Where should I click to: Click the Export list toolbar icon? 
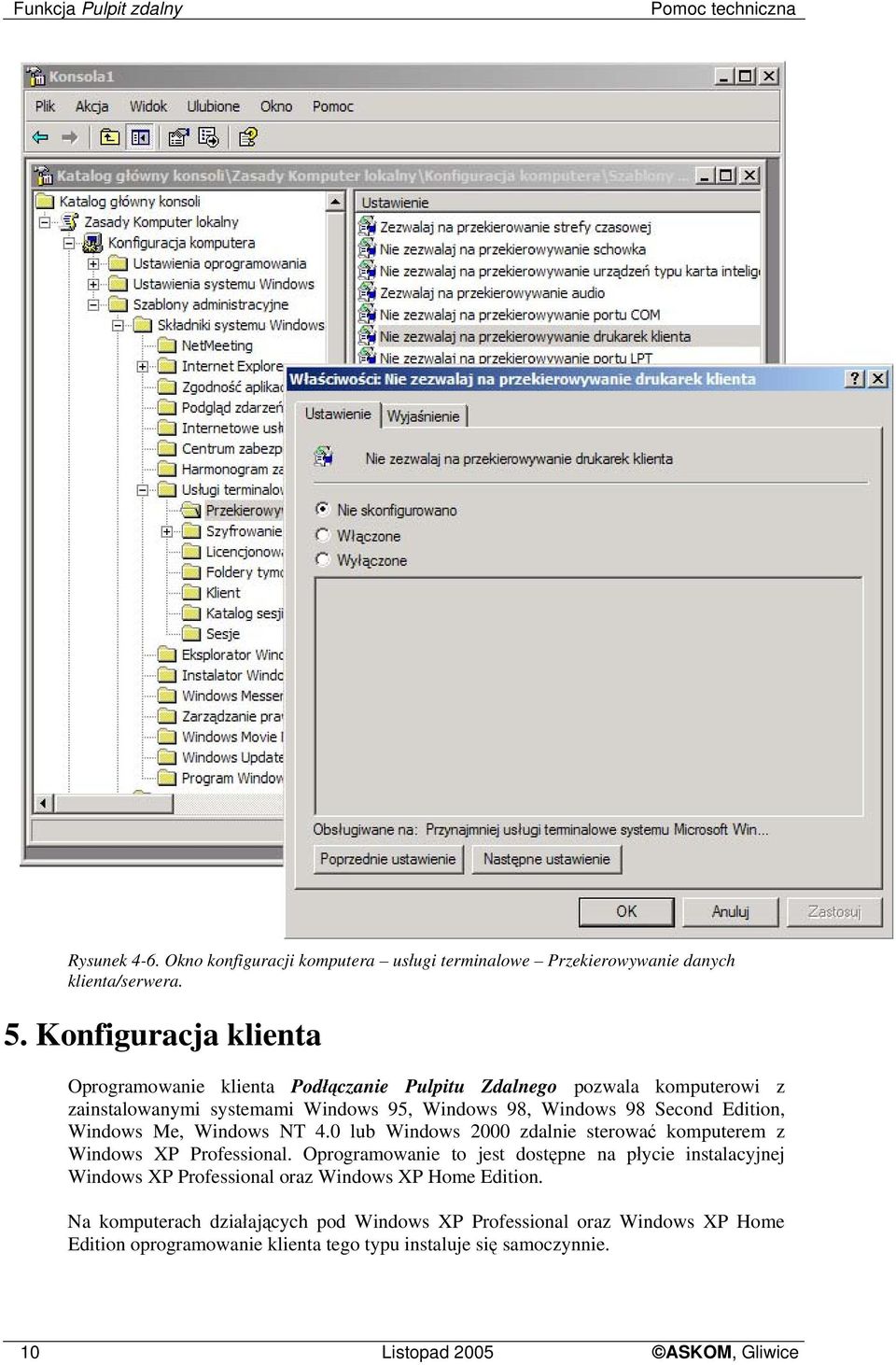pos(209,137)
